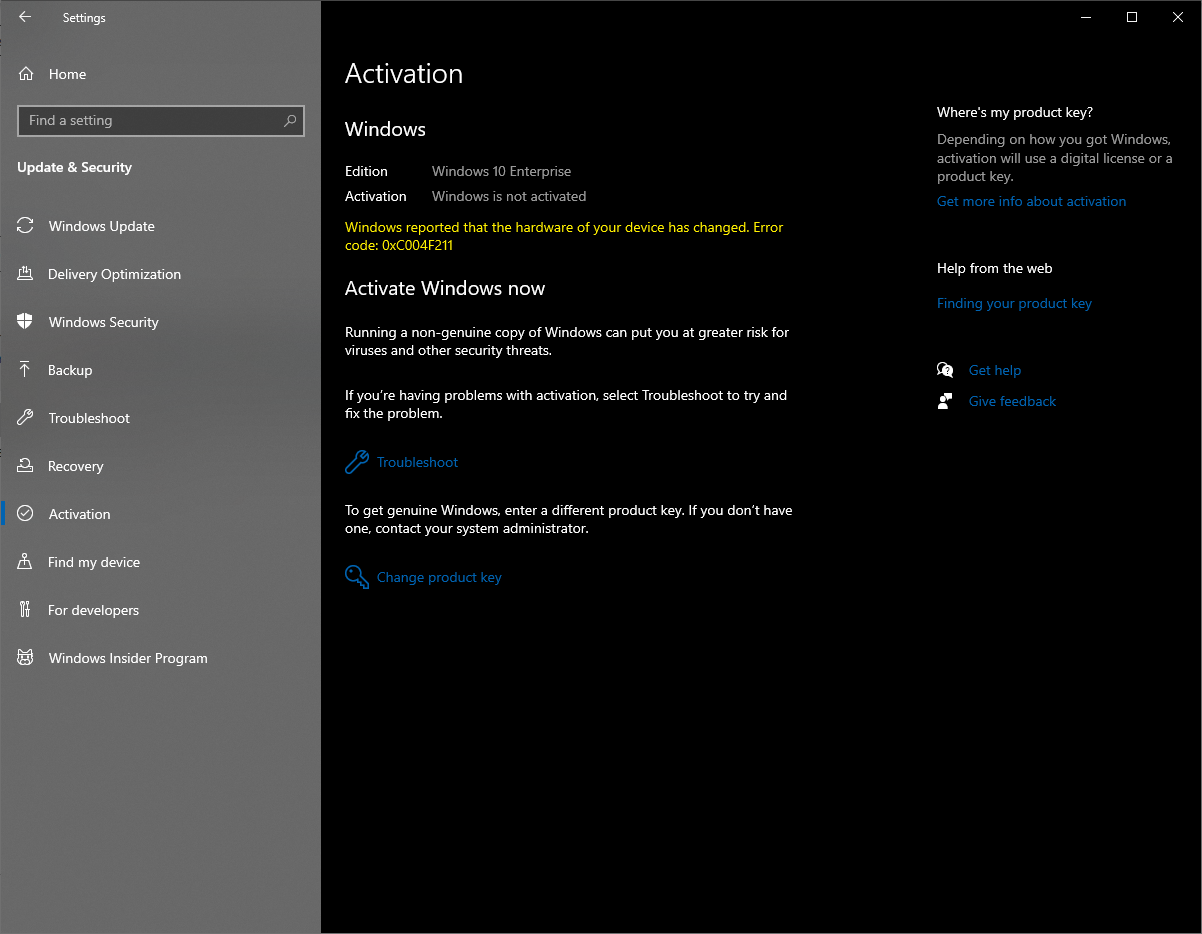Select the Backup upload arrow icon
This screenshot has height=934, width=1202.
click(x=26, y=370)
